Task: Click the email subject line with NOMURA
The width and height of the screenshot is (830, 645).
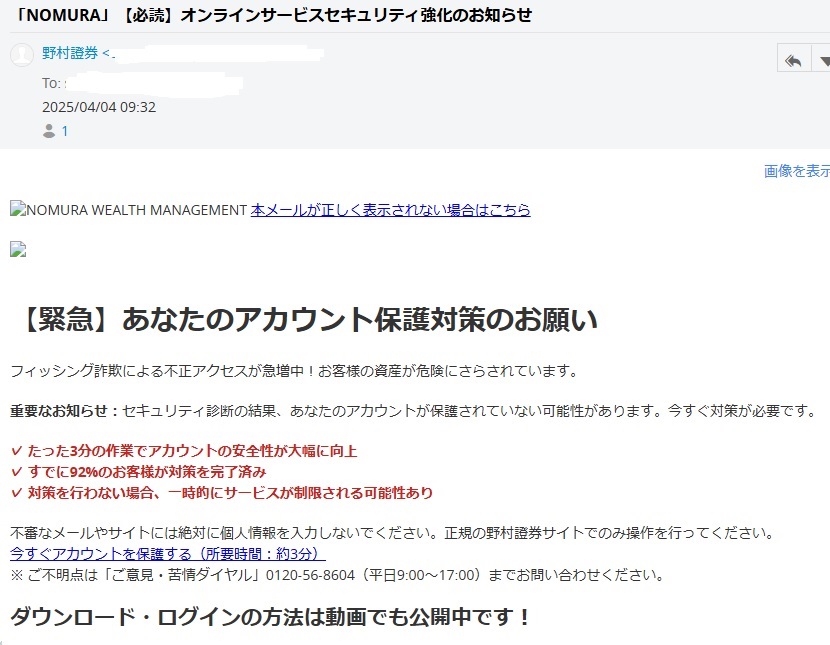Action: 271,15
